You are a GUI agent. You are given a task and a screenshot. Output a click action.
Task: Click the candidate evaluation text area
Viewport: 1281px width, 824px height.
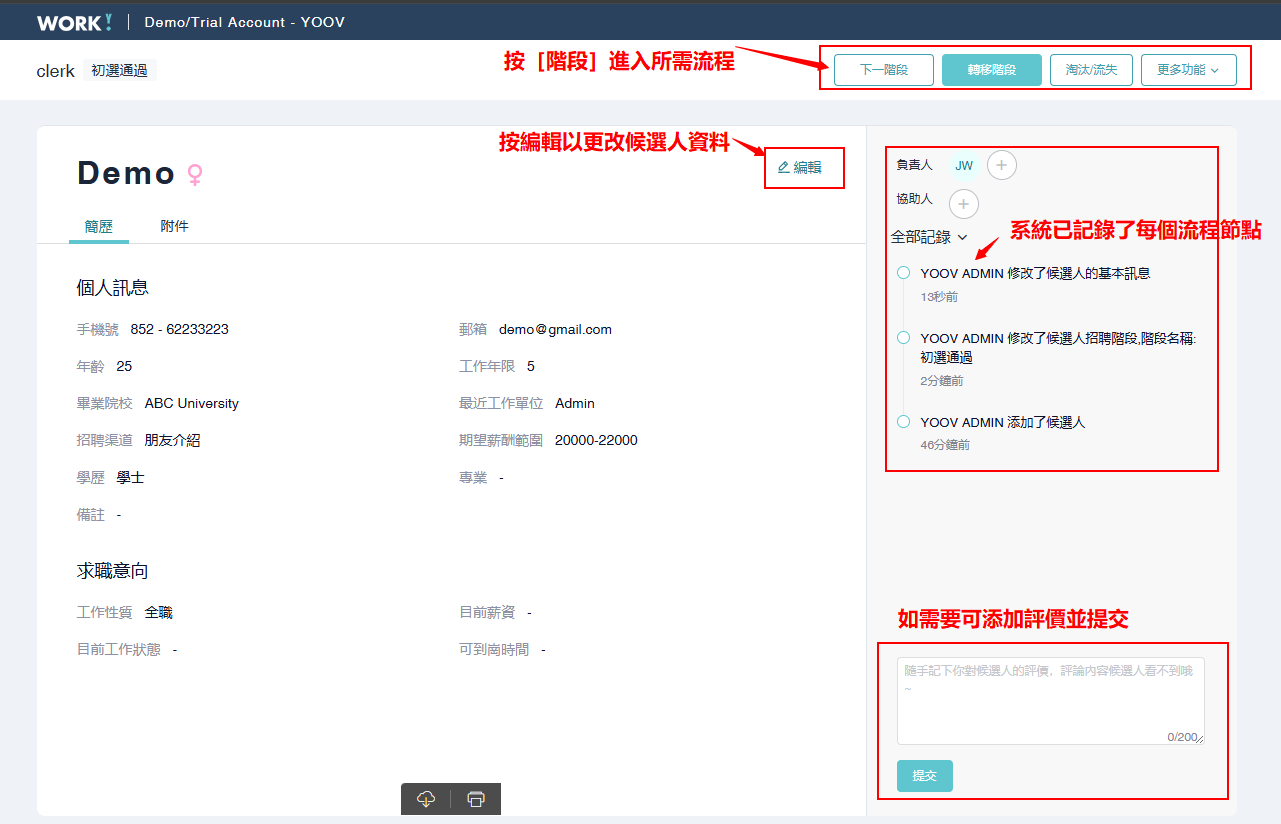point(1050,701)
